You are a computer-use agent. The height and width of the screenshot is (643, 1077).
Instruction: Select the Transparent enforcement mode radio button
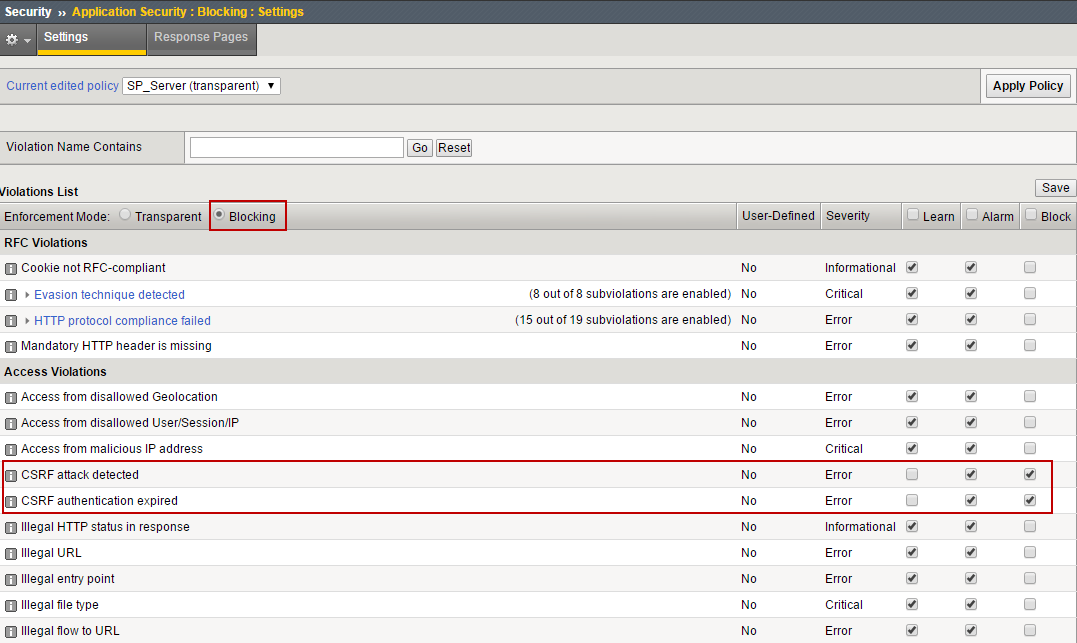pos(125,215)
